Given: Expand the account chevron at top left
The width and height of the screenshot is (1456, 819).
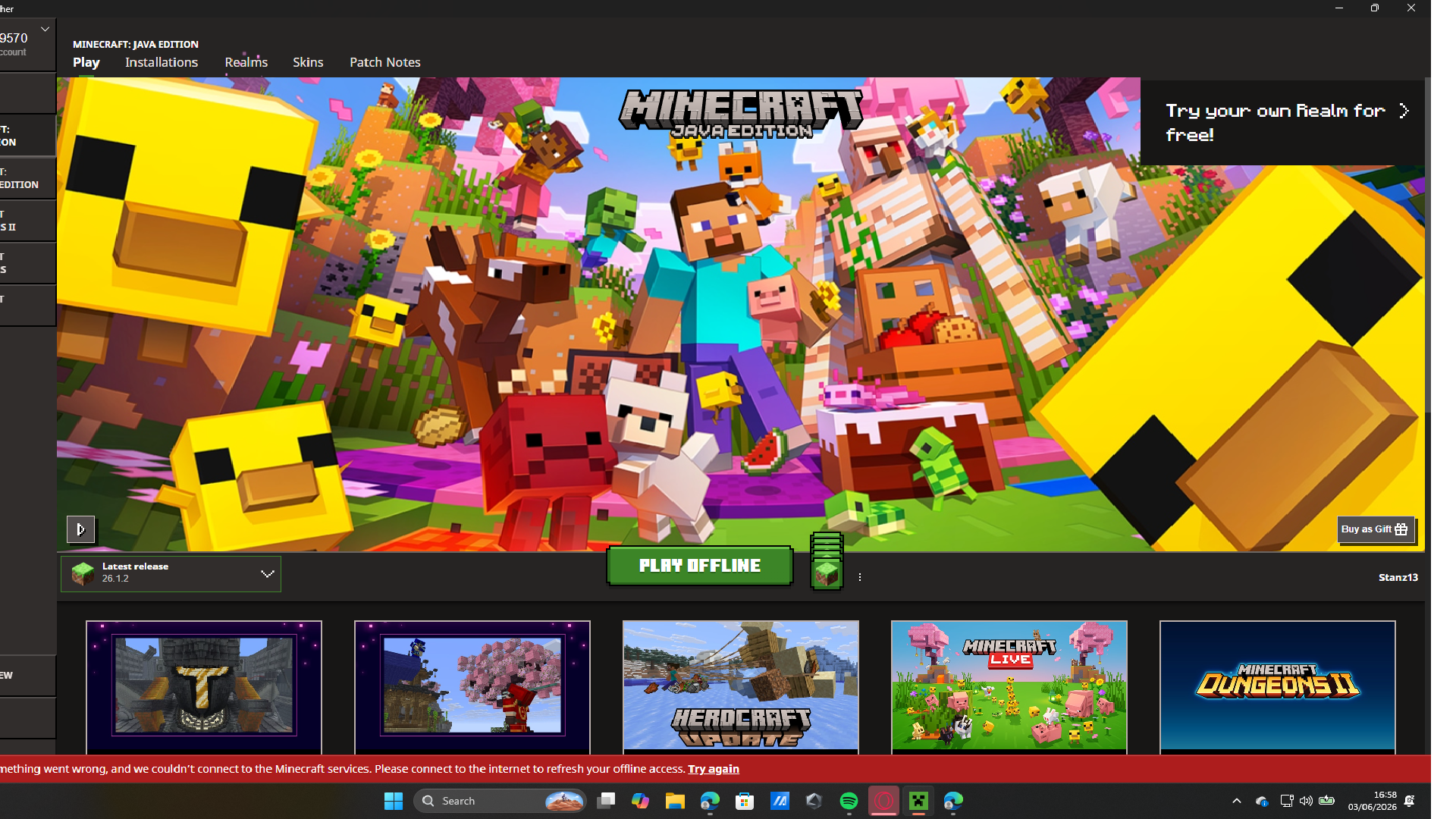Looking at the screenshot, I should (45, 29).
